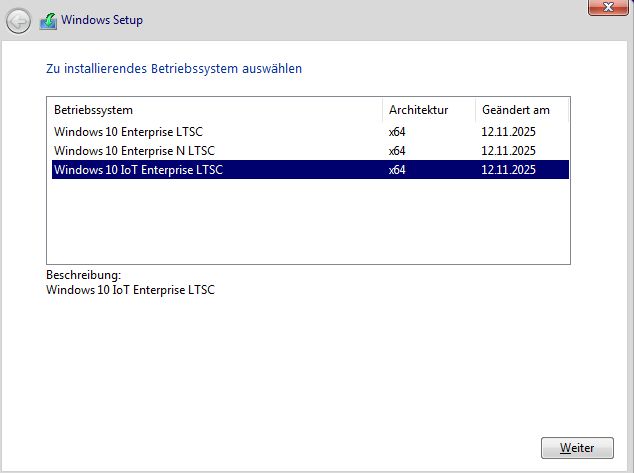
Task: Click the Beschreibung label
Action: pos(83,275)
